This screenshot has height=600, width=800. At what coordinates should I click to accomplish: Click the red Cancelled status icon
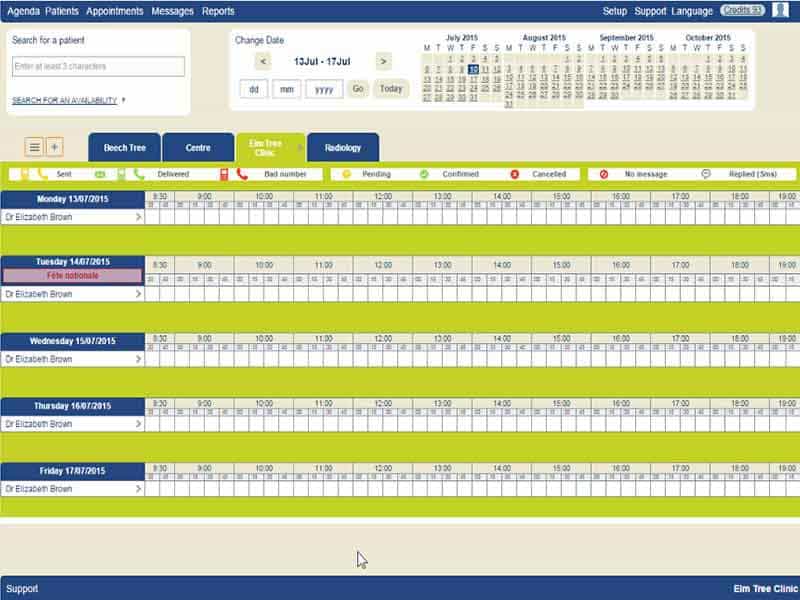click(x=515, y=174)
